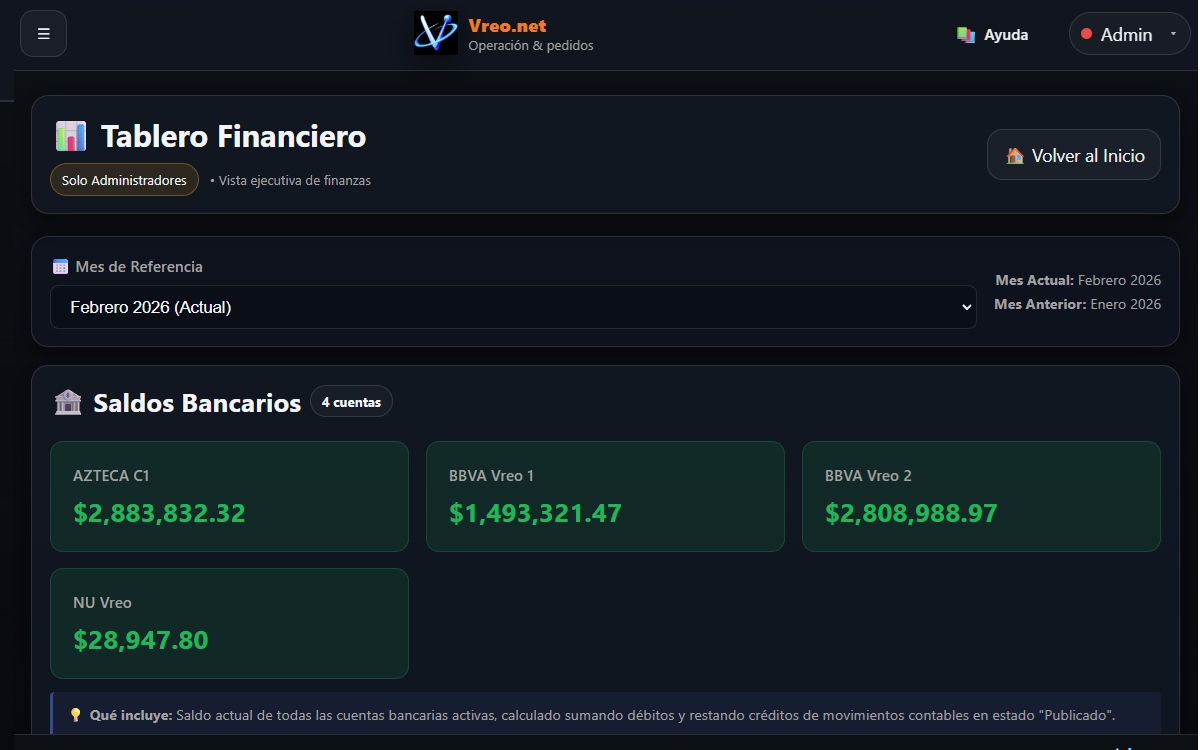1200x750 pixels.
Task: Click the NU Vreo balance card
Action: pyautogui.click(x=229, y=623)
